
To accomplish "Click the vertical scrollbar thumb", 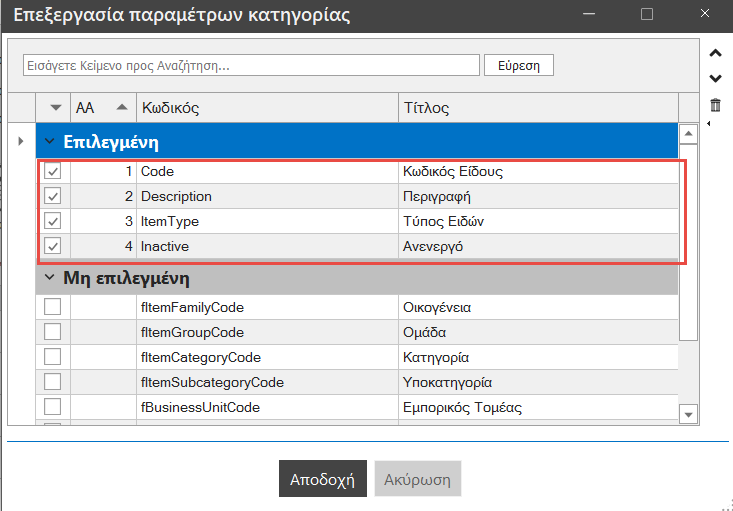I will click(x=688, y=242).
